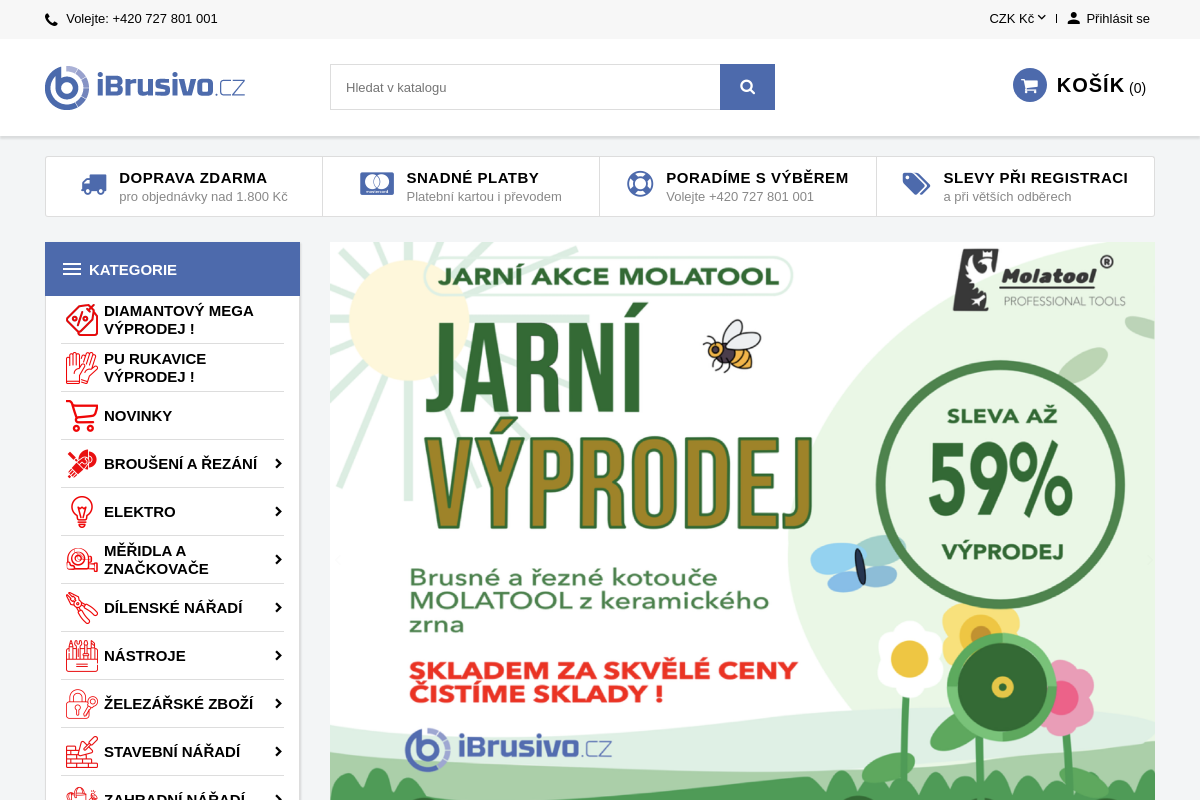Click the lifebuoy icon for PORADÍME S VÝBĚREM

pyautogui.click(x=640, y=185)
